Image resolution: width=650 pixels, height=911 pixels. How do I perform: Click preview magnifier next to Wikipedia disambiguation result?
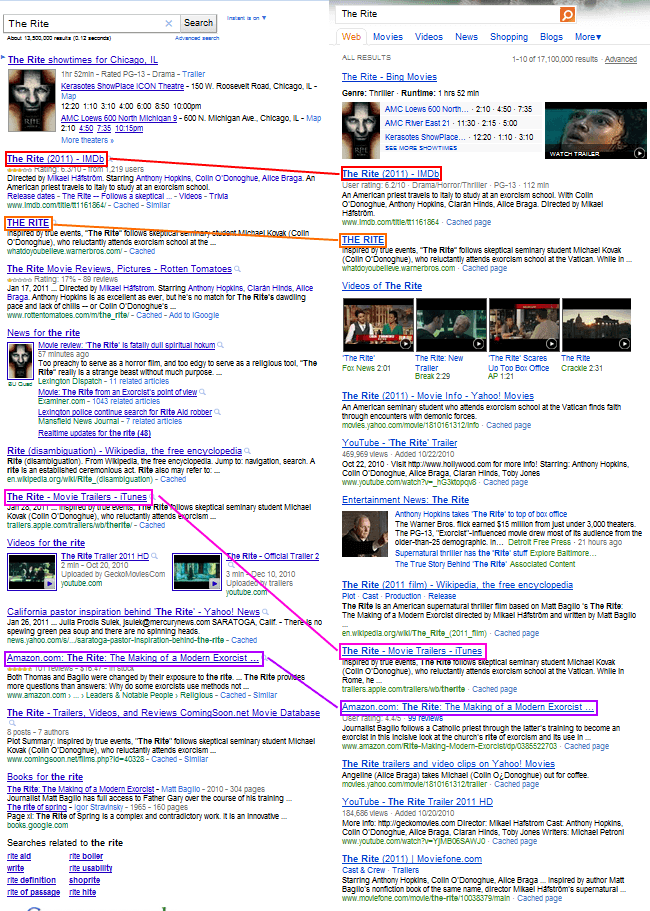click(x=247, y=451)
